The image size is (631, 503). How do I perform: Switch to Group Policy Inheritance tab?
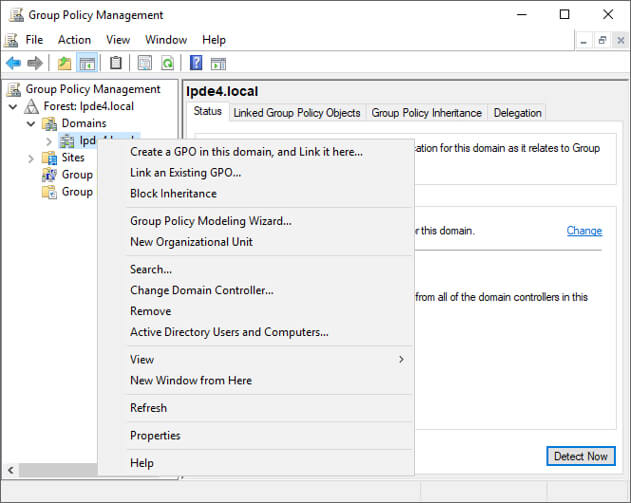427,113
